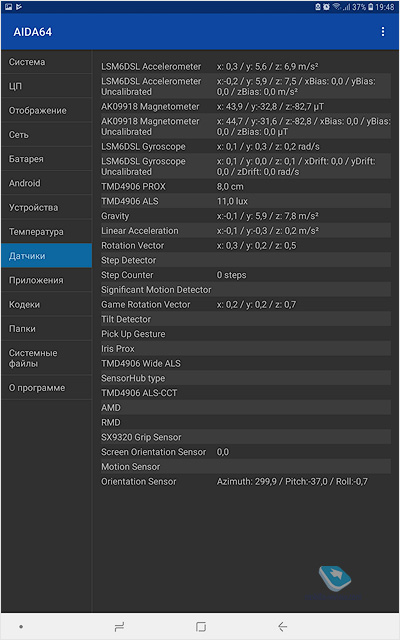Select the Step Counter row
The width and height of the screenshot is (400, 640).
click(x=246, y=275)
